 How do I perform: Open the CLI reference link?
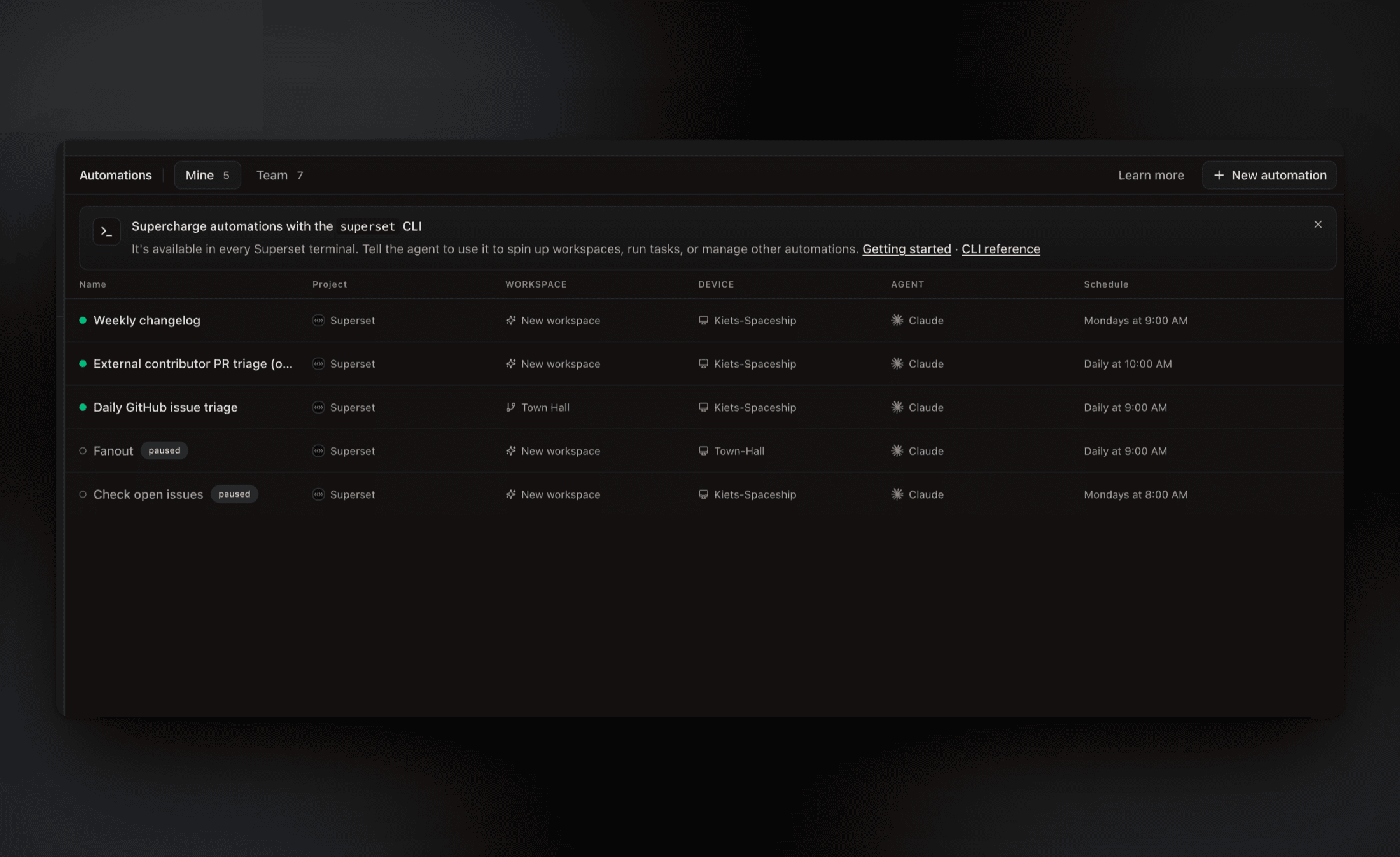(1000, 249)
